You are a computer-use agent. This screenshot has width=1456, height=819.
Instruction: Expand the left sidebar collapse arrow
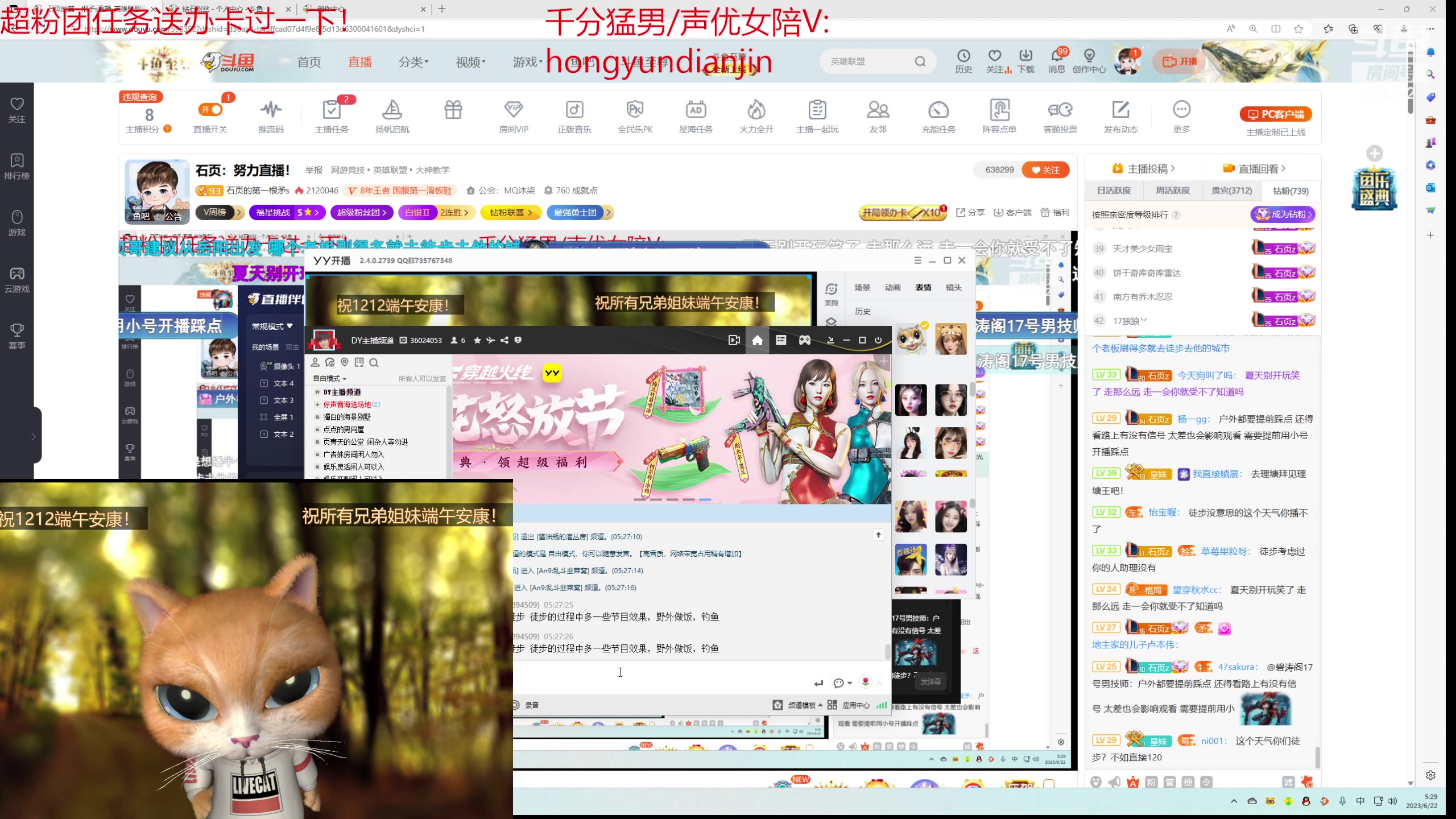tap(33, 436)
